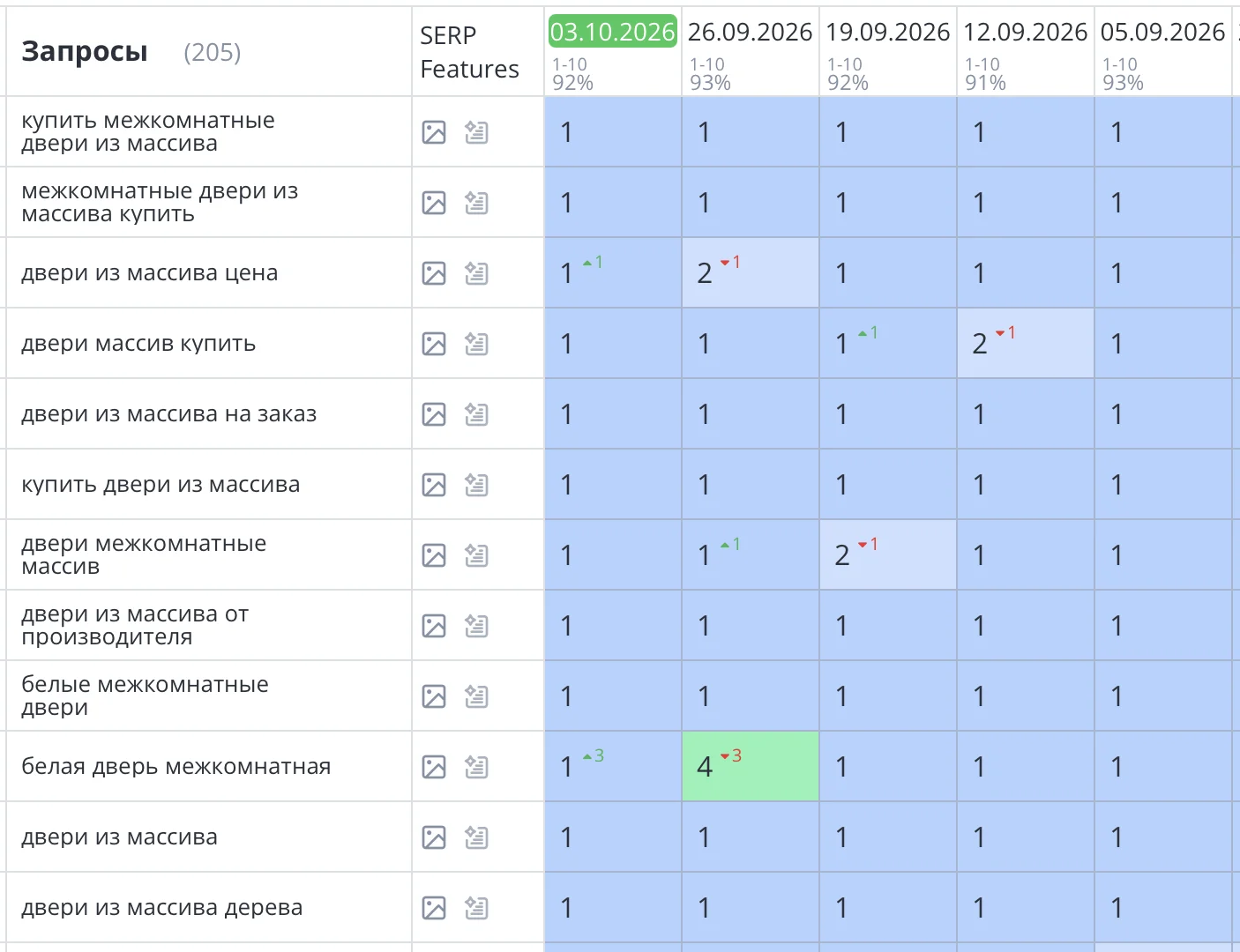Select the 12.09.2026 date column header
1240x952 pixels.
[x=1025, y=32]
